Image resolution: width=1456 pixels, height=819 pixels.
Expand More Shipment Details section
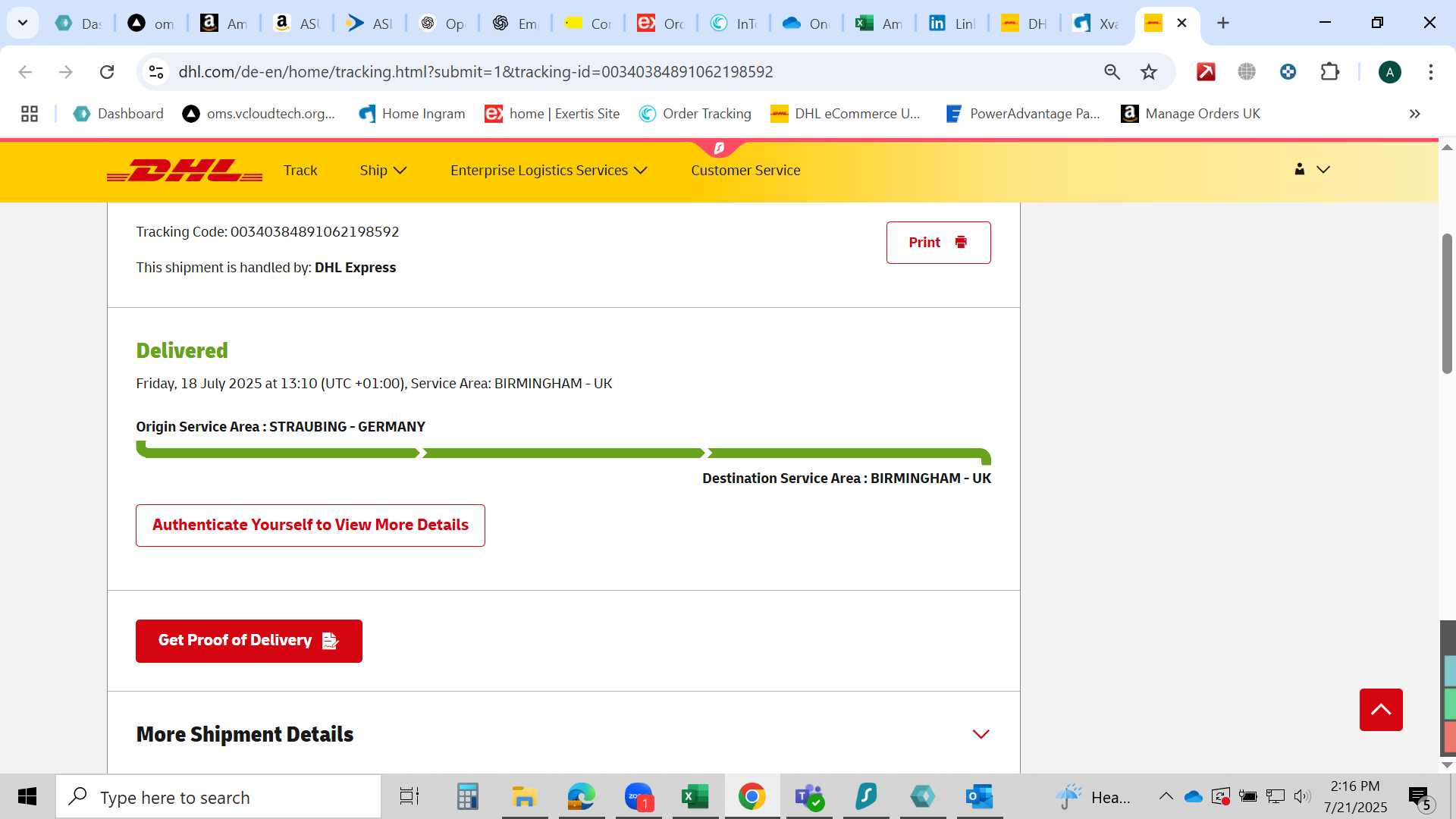981,734
